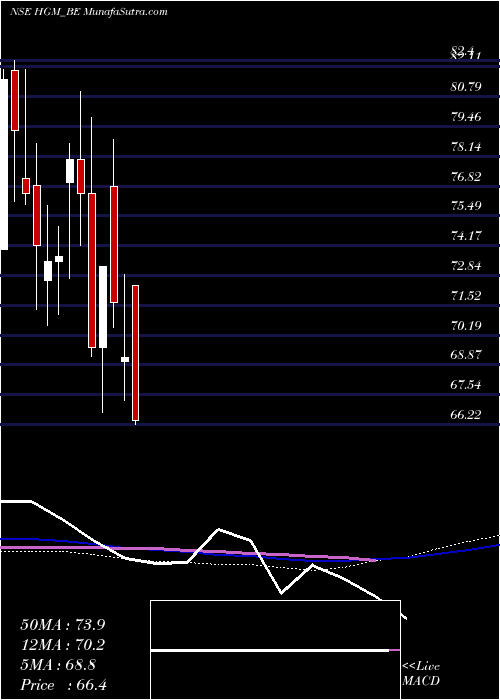Click the Price : 66.4 readout
This screenshot has width=500, height=700.
[x=63, y=685]
